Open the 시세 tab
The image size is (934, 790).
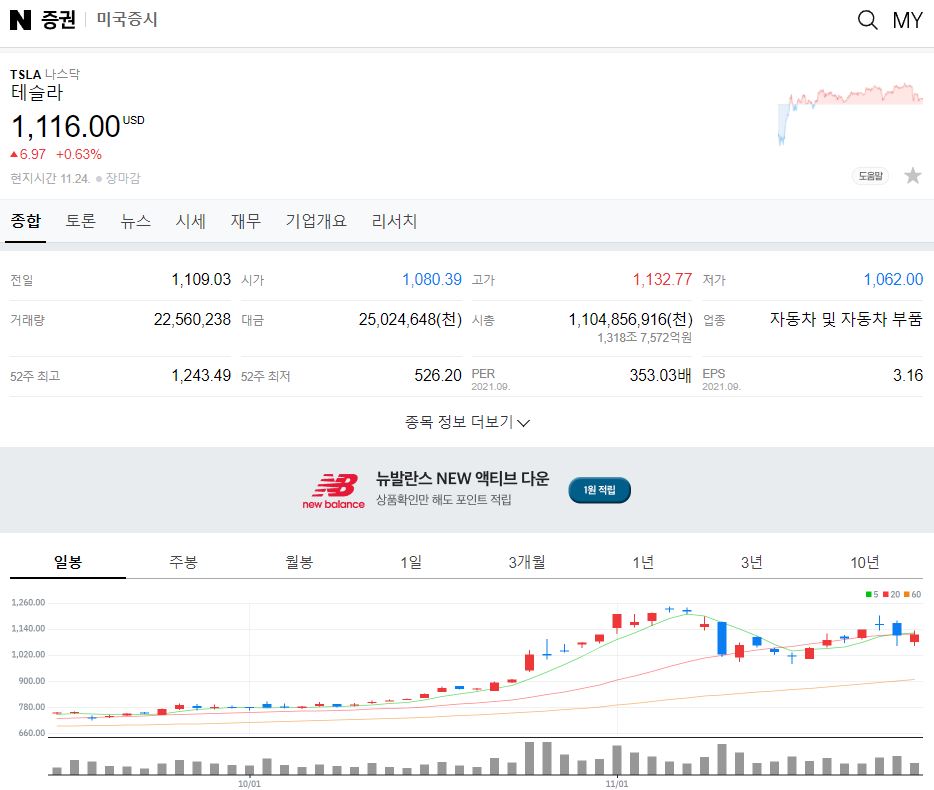[191, 221]
